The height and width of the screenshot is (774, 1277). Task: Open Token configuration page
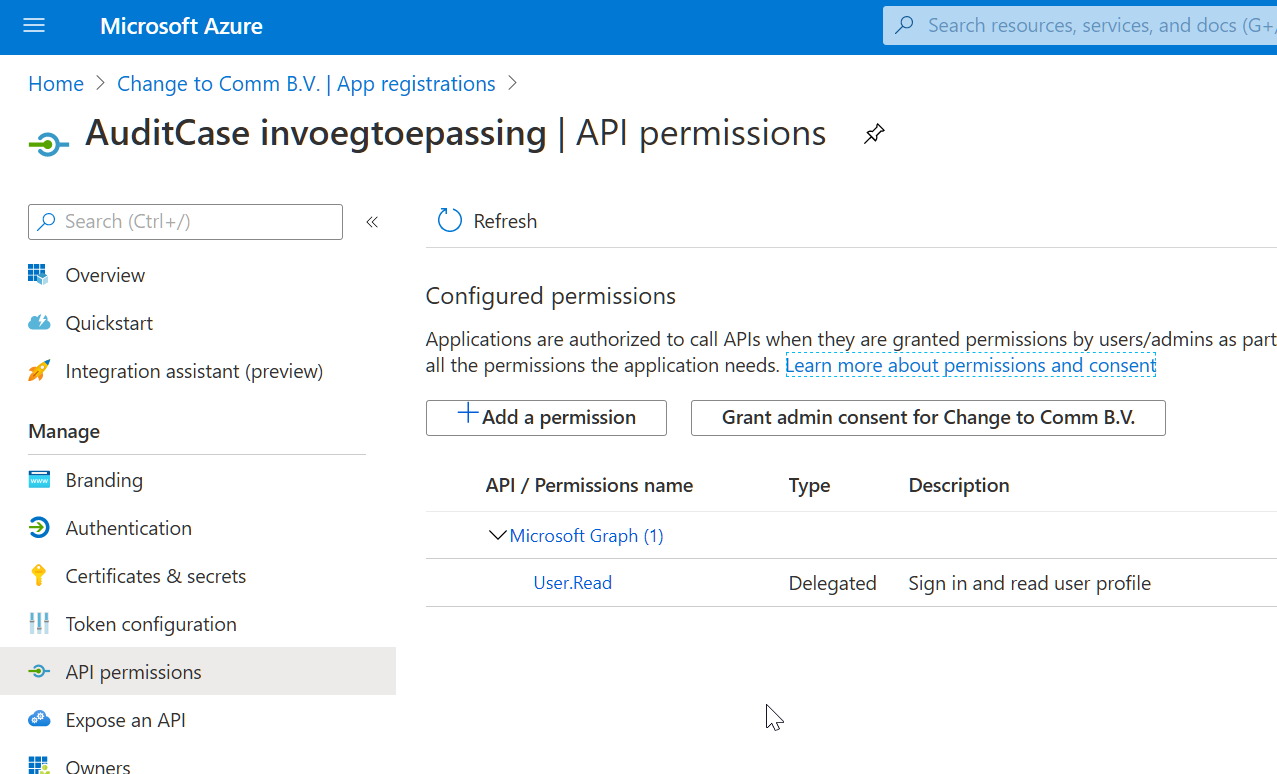151,624
